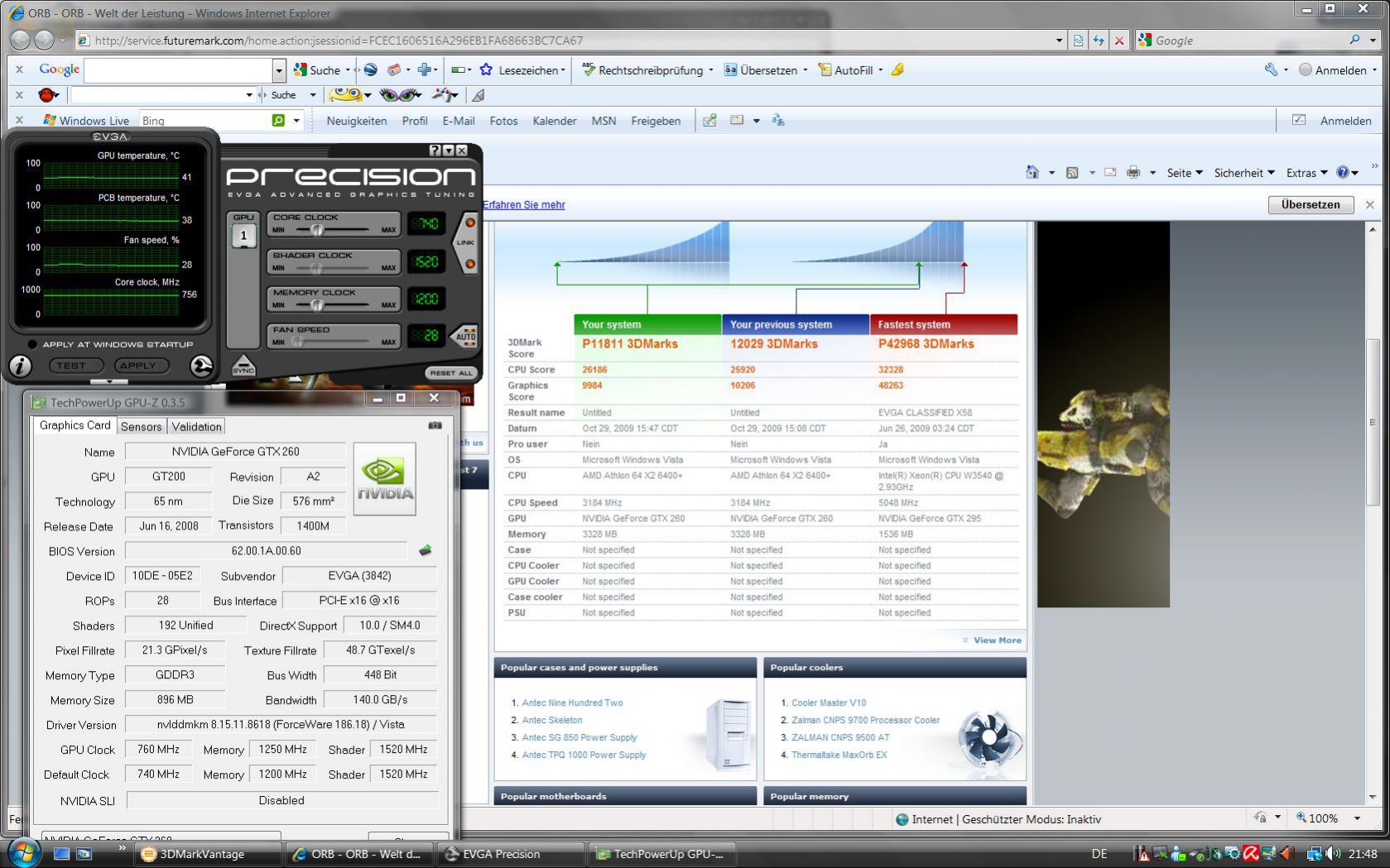Click the NVIDIA logo in GPU-Z
Screen dimensions: 1390x868
tap(385, 479)
